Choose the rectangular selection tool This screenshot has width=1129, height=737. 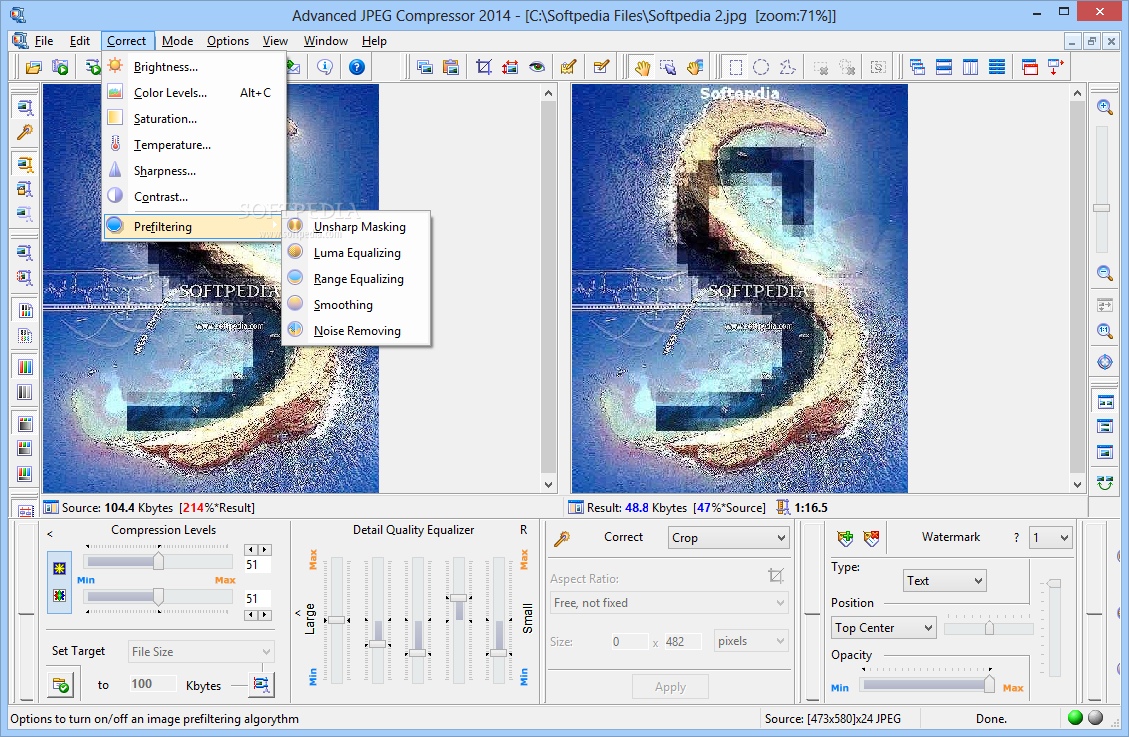tap(735, 68)
